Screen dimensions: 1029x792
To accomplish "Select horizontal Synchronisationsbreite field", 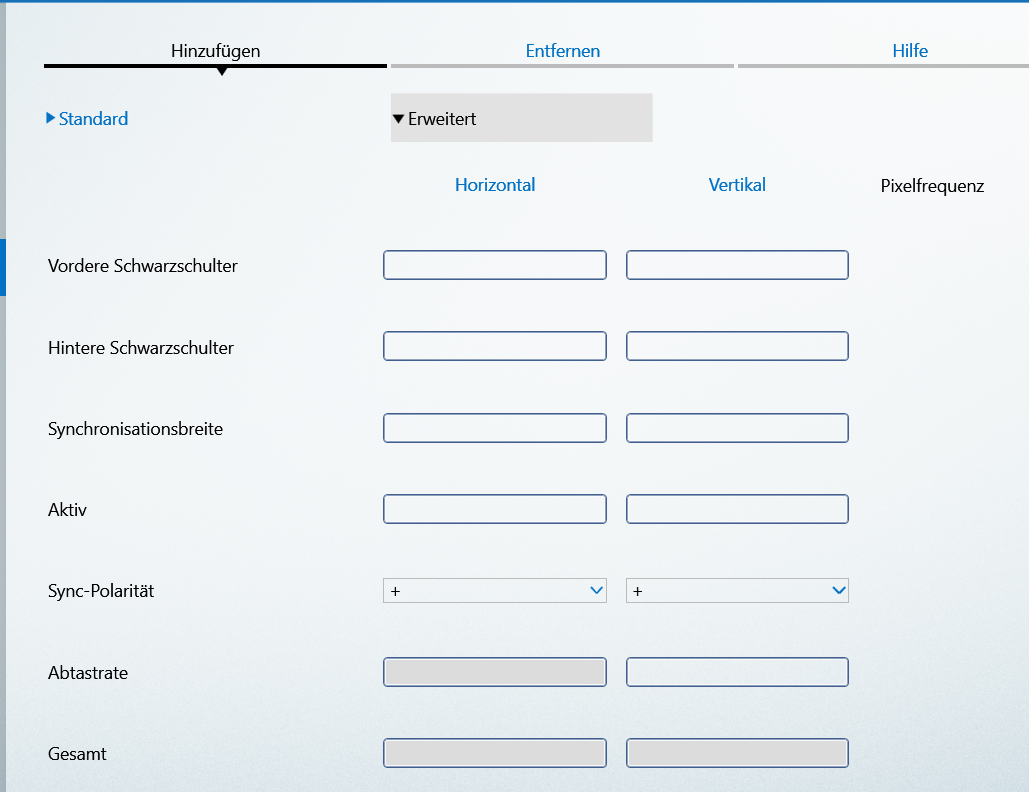I will tap(495, 428).
